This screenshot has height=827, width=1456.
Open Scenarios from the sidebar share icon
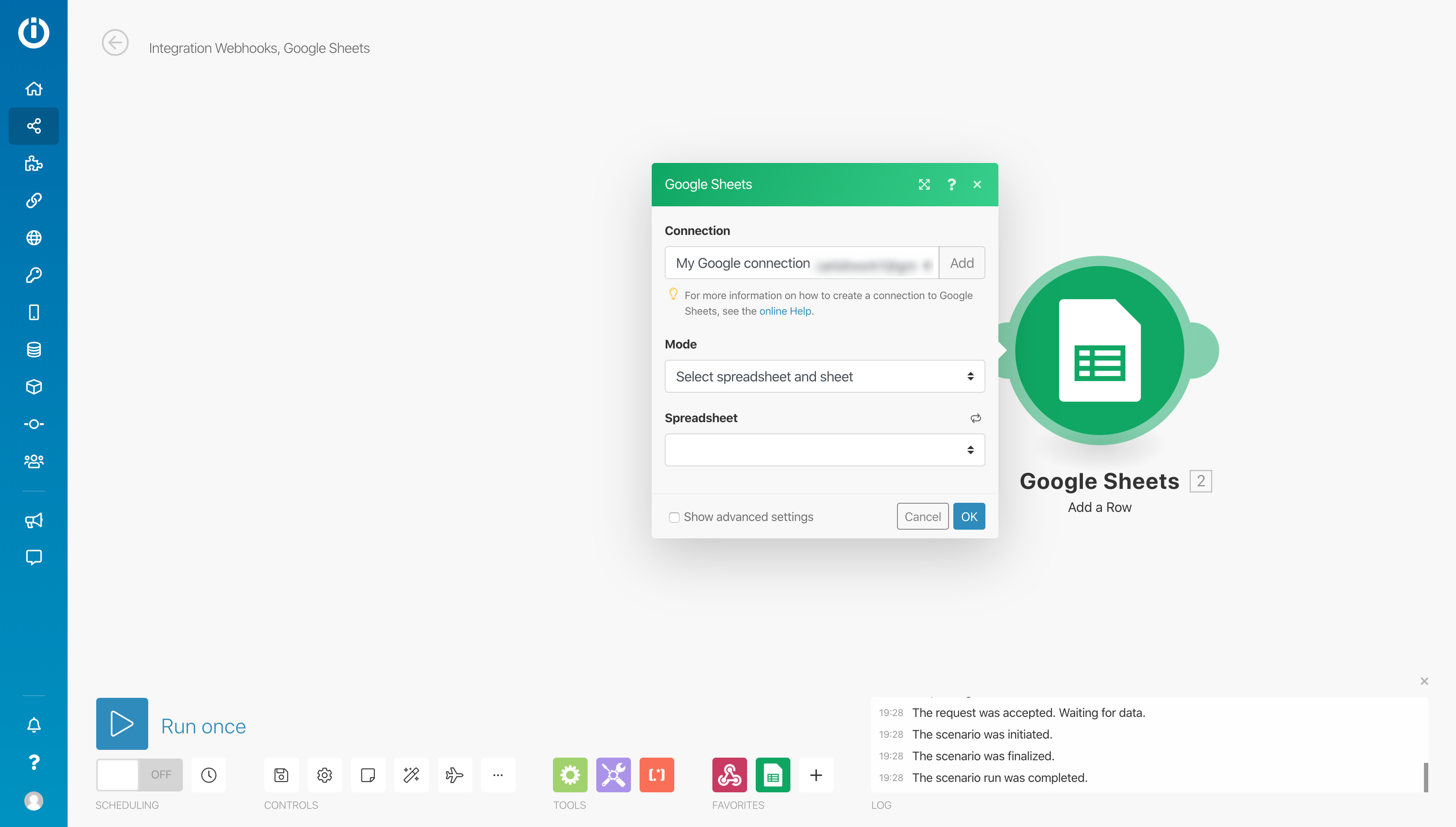pyautogui.click(x=33, y=126)
